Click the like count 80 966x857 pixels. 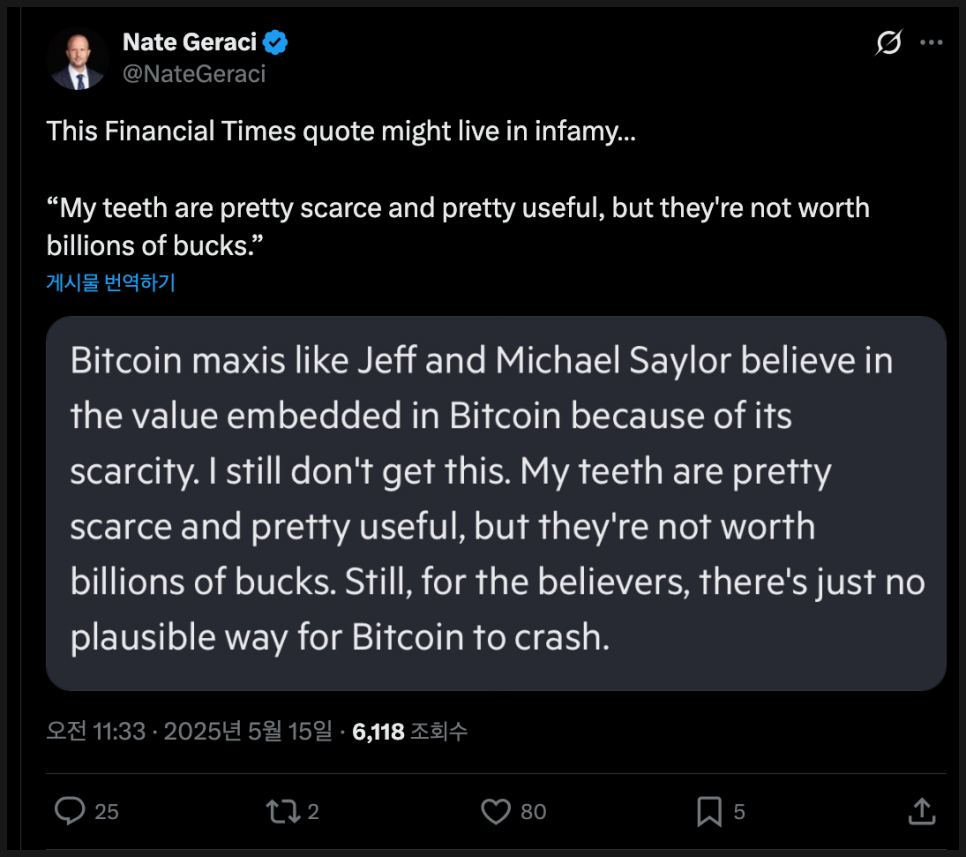pos(533,812)
